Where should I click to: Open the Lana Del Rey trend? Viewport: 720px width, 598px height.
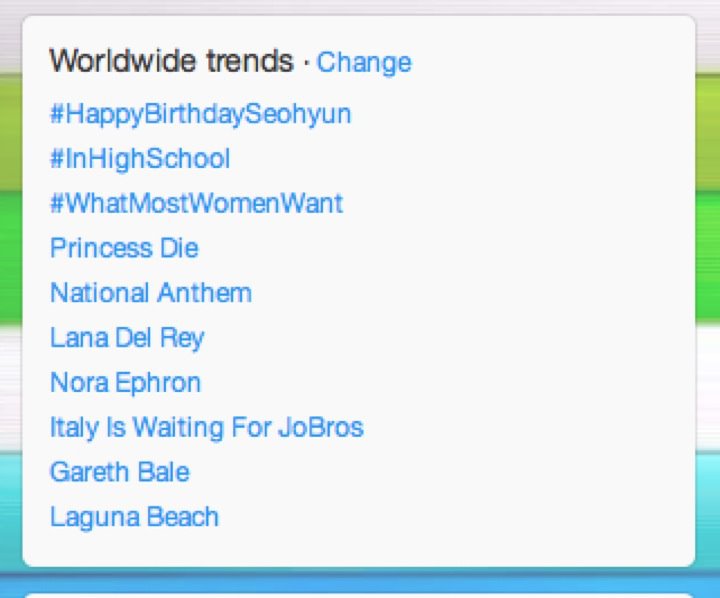pyautogui.click(x=127, y=338)
